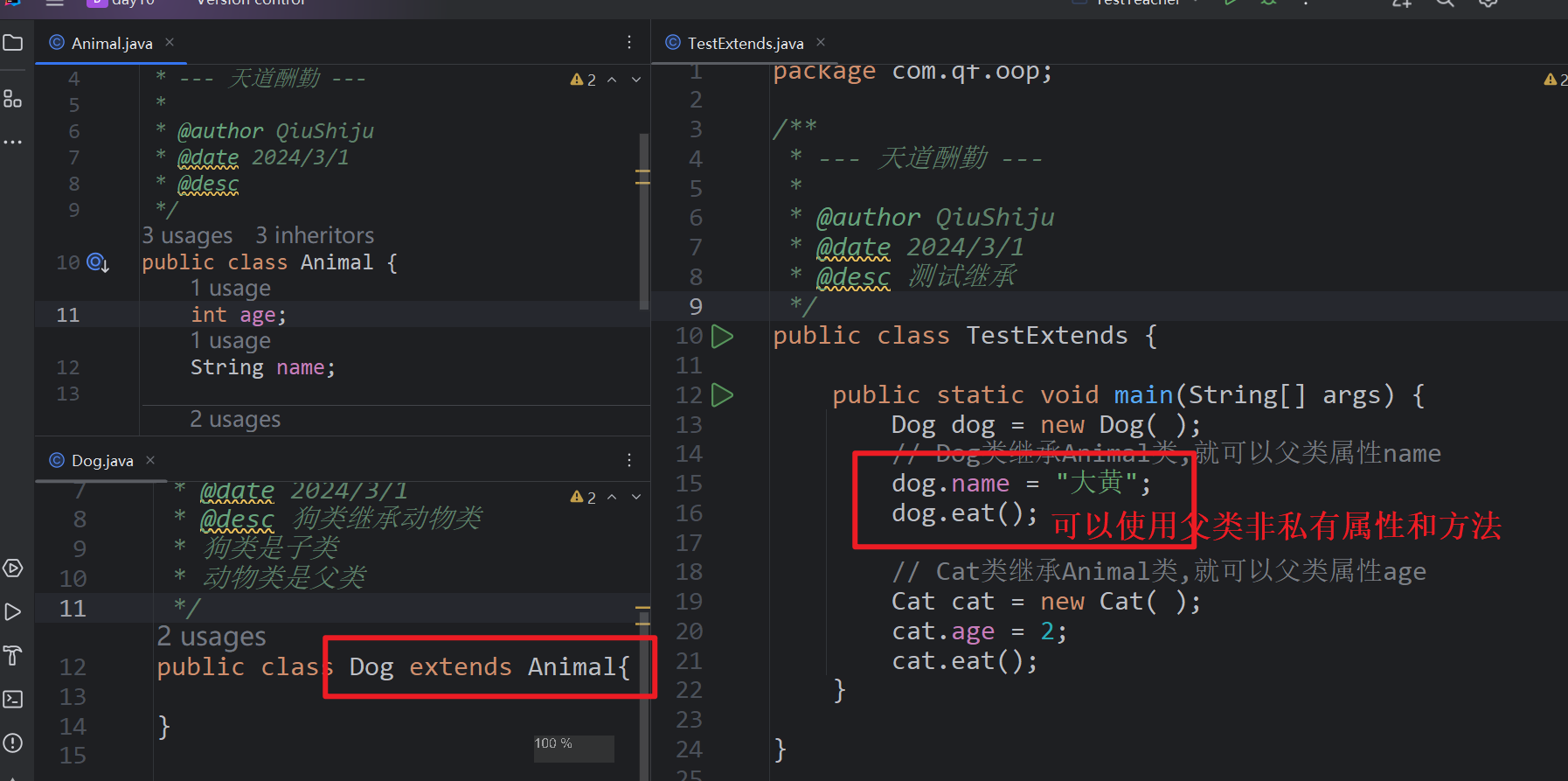Click line number 9 in TestExtends.java gutter
This screenshot has height=781, width=1568.
click(696, 306)
